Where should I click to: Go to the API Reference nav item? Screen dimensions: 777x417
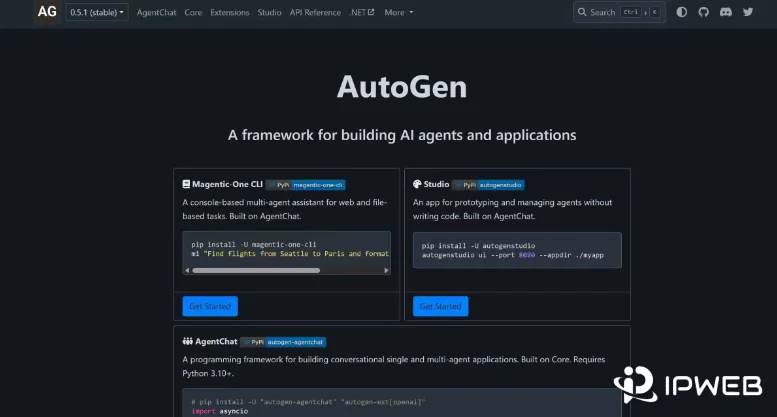[x=315, y=12]
